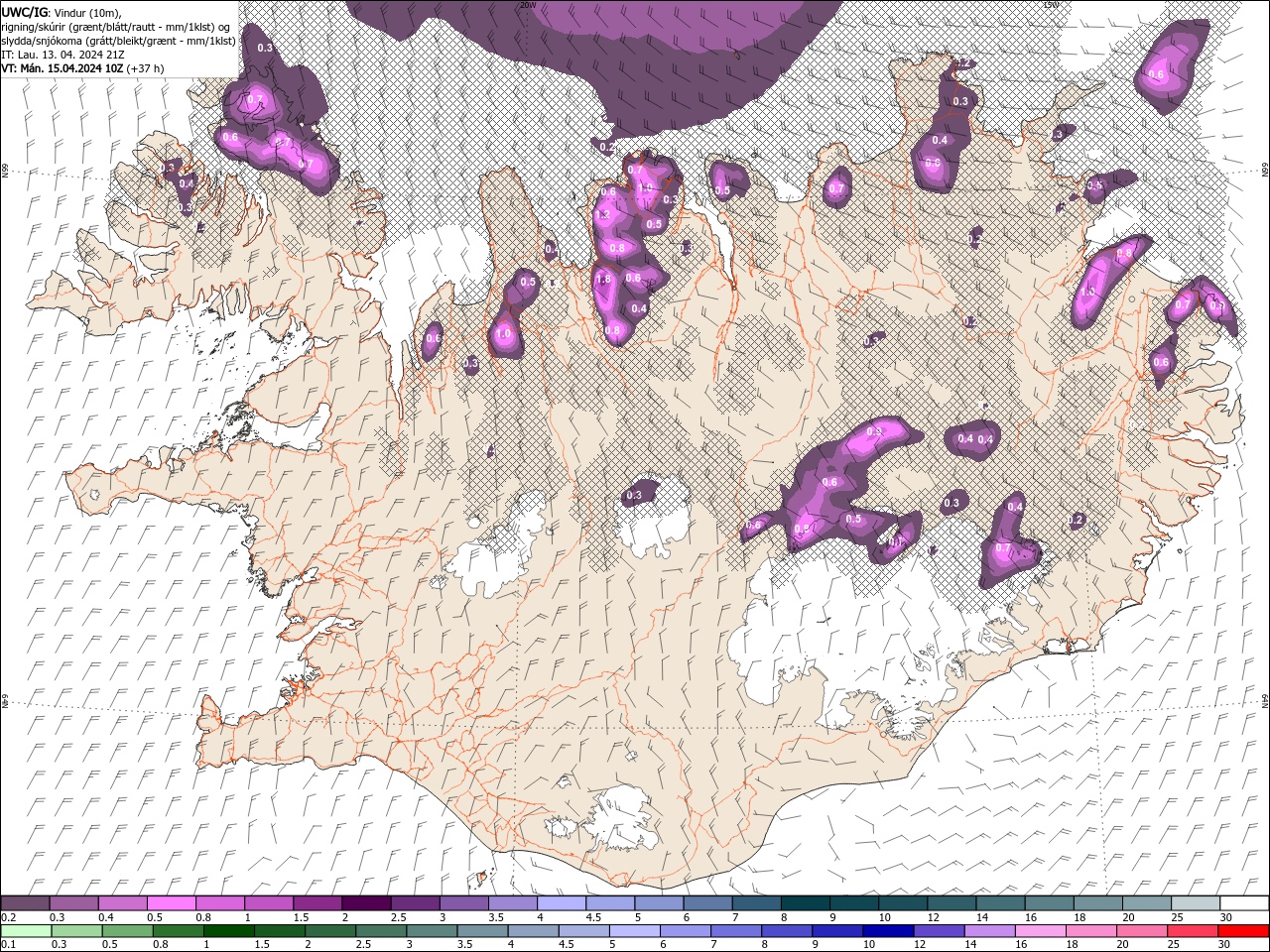Click the '0.1' label under lower legend
This screenshot has height=952, width=1270.
pyautogui.click(x=9, y=945)
